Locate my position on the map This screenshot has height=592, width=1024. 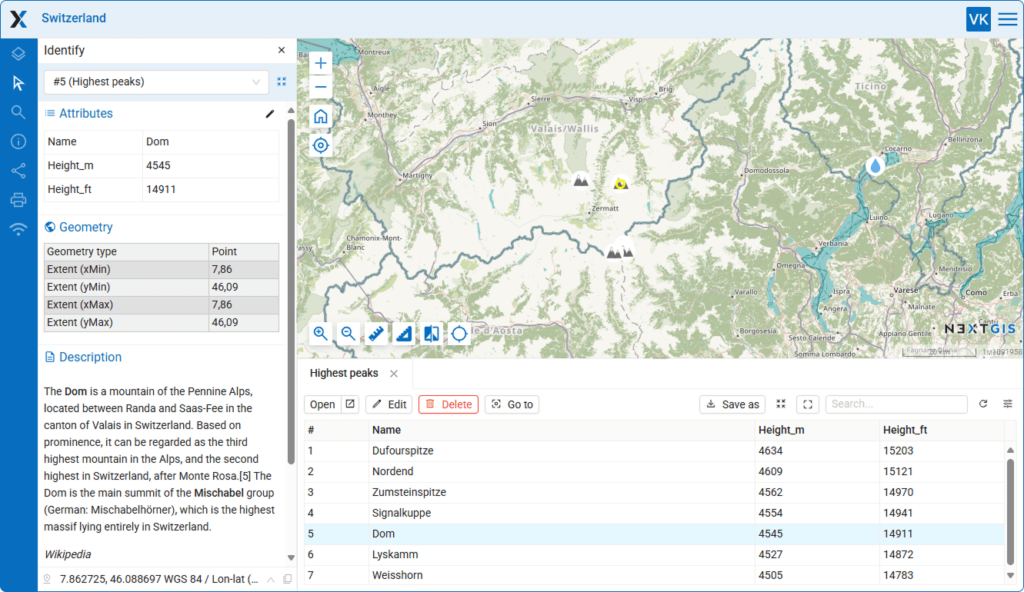(321, 146)
